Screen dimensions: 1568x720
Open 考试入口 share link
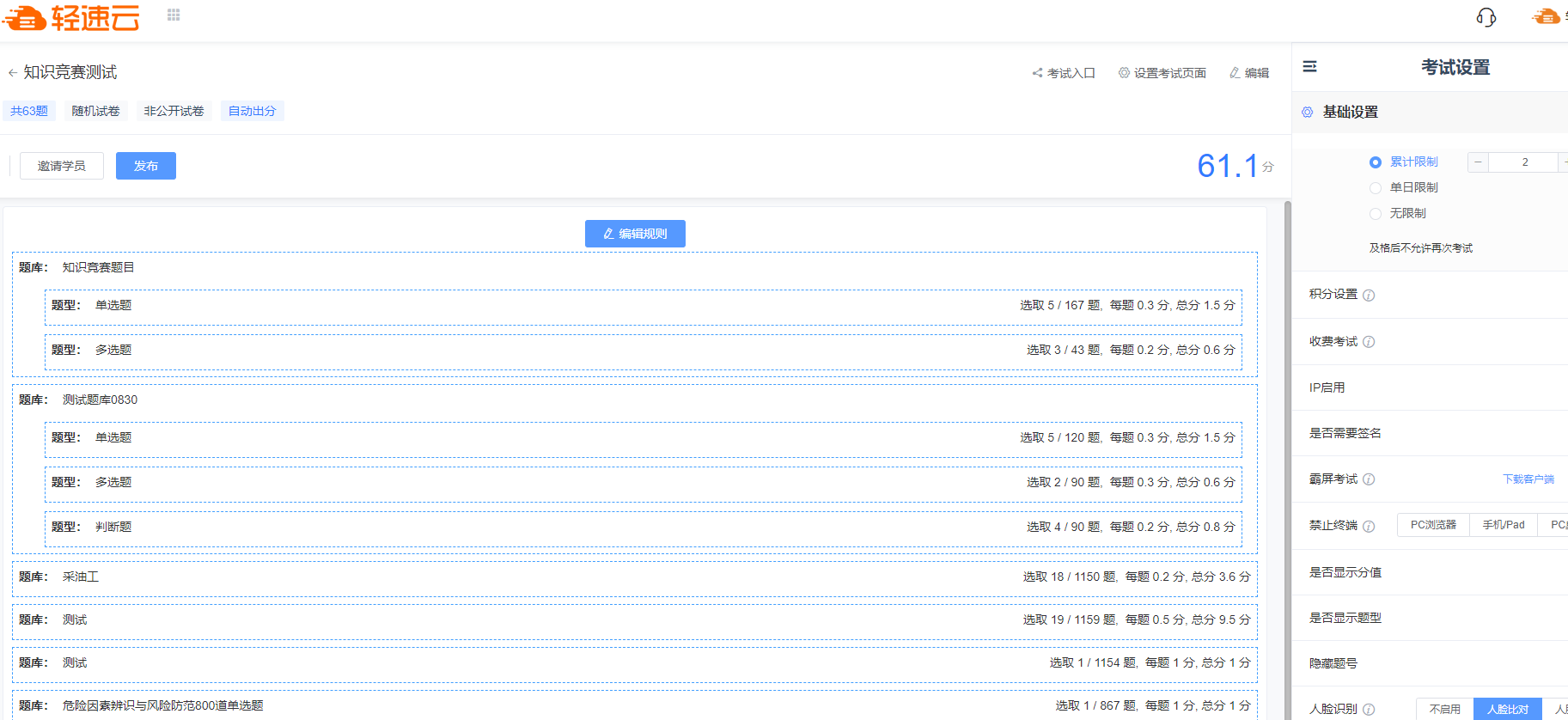click(x=1064, y=73)
